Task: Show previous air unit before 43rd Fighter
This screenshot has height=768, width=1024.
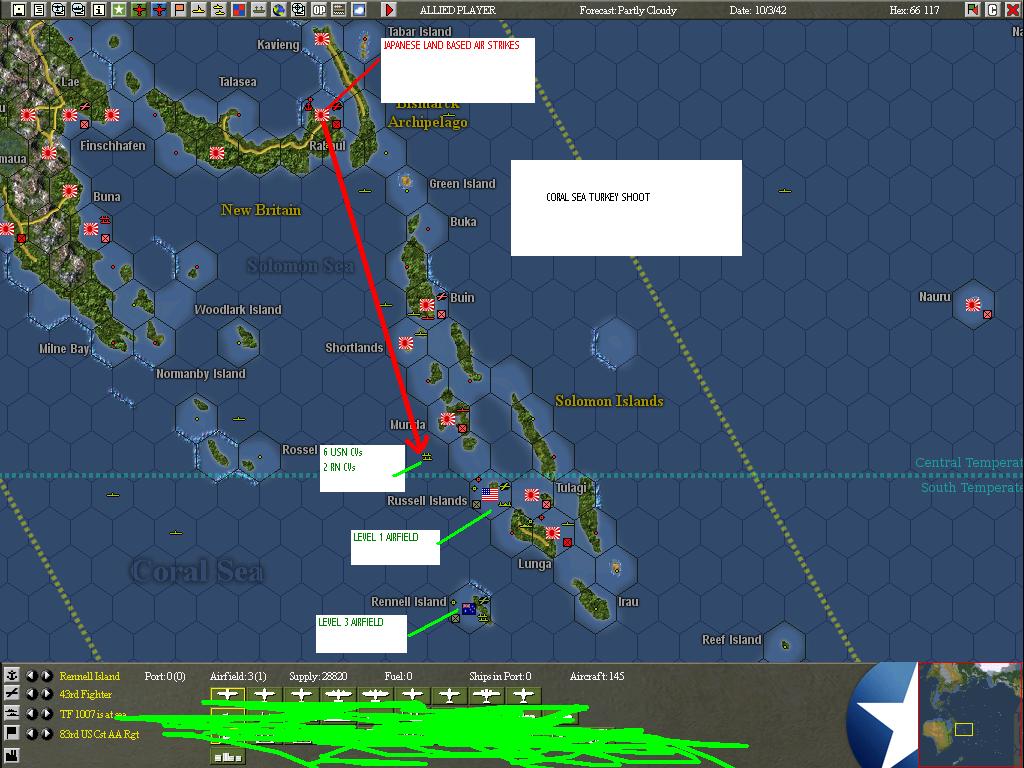Action: coord(31,694)
